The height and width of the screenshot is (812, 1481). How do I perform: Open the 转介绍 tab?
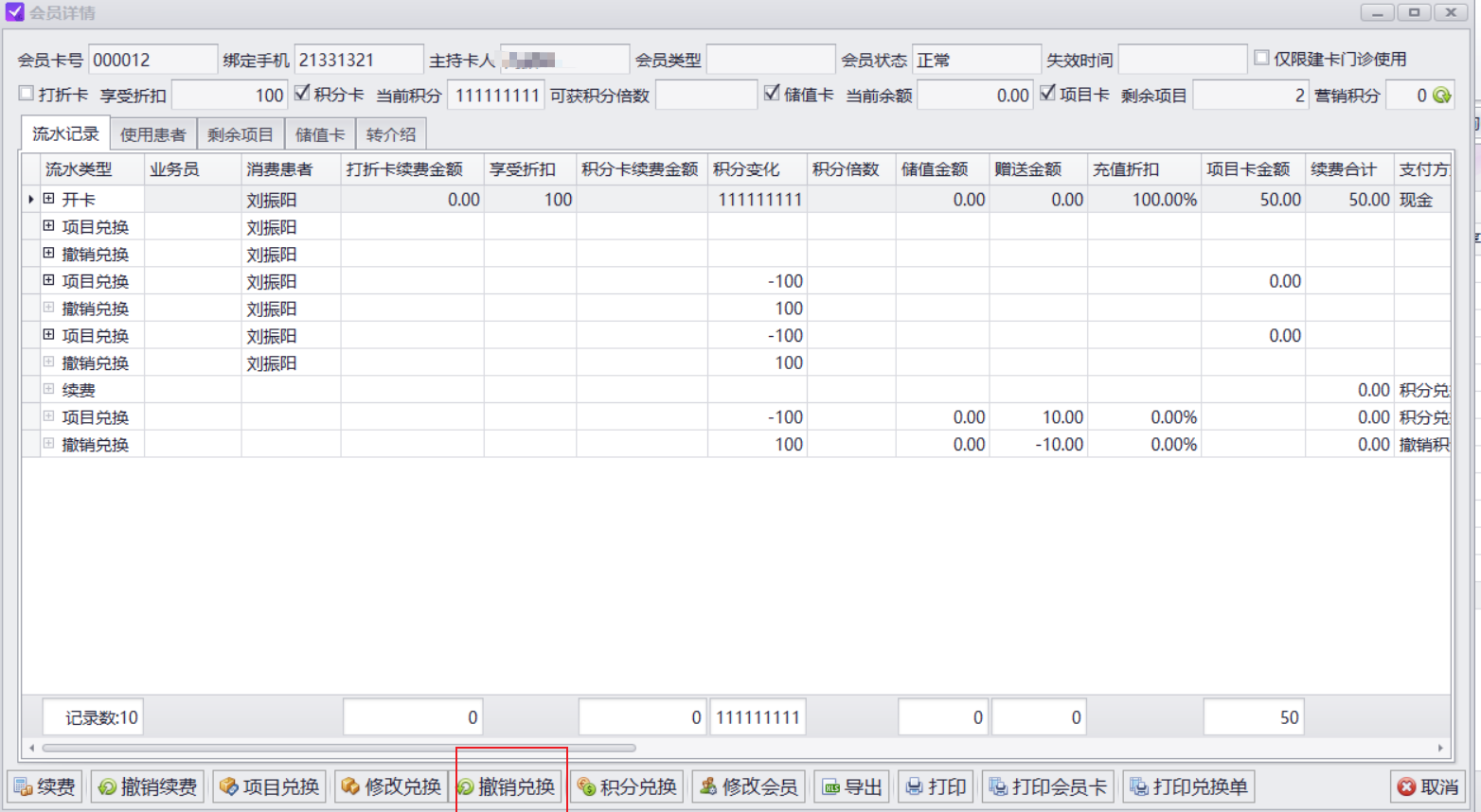tap(391, 134)
